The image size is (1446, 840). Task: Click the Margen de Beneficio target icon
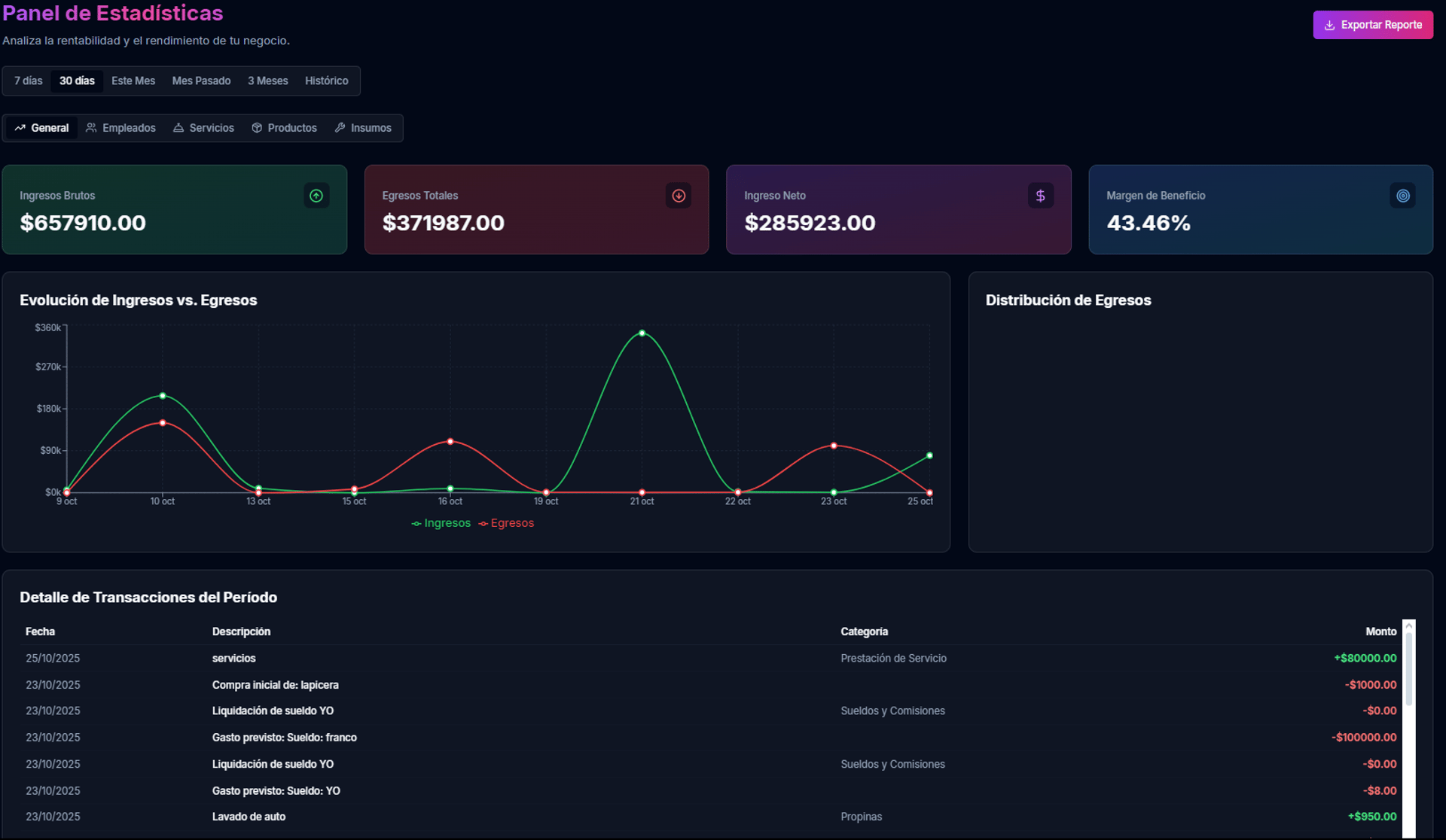pyautogui.click(x=1402, y=196)
